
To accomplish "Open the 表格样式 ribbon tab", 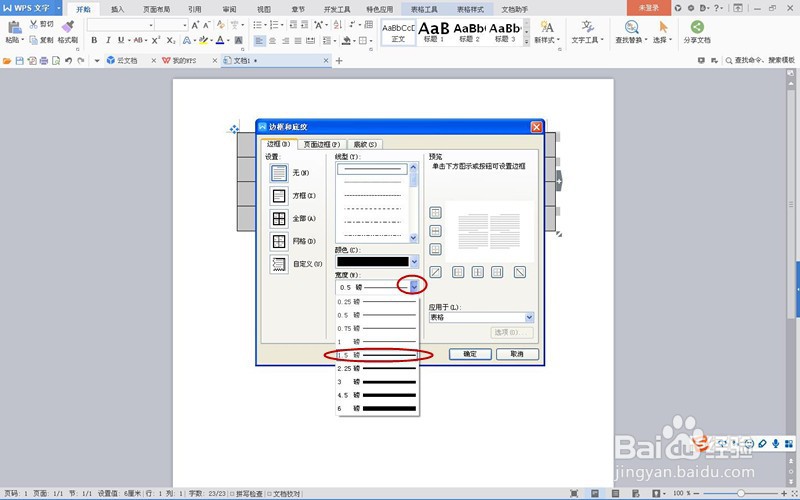I will 470,9.
